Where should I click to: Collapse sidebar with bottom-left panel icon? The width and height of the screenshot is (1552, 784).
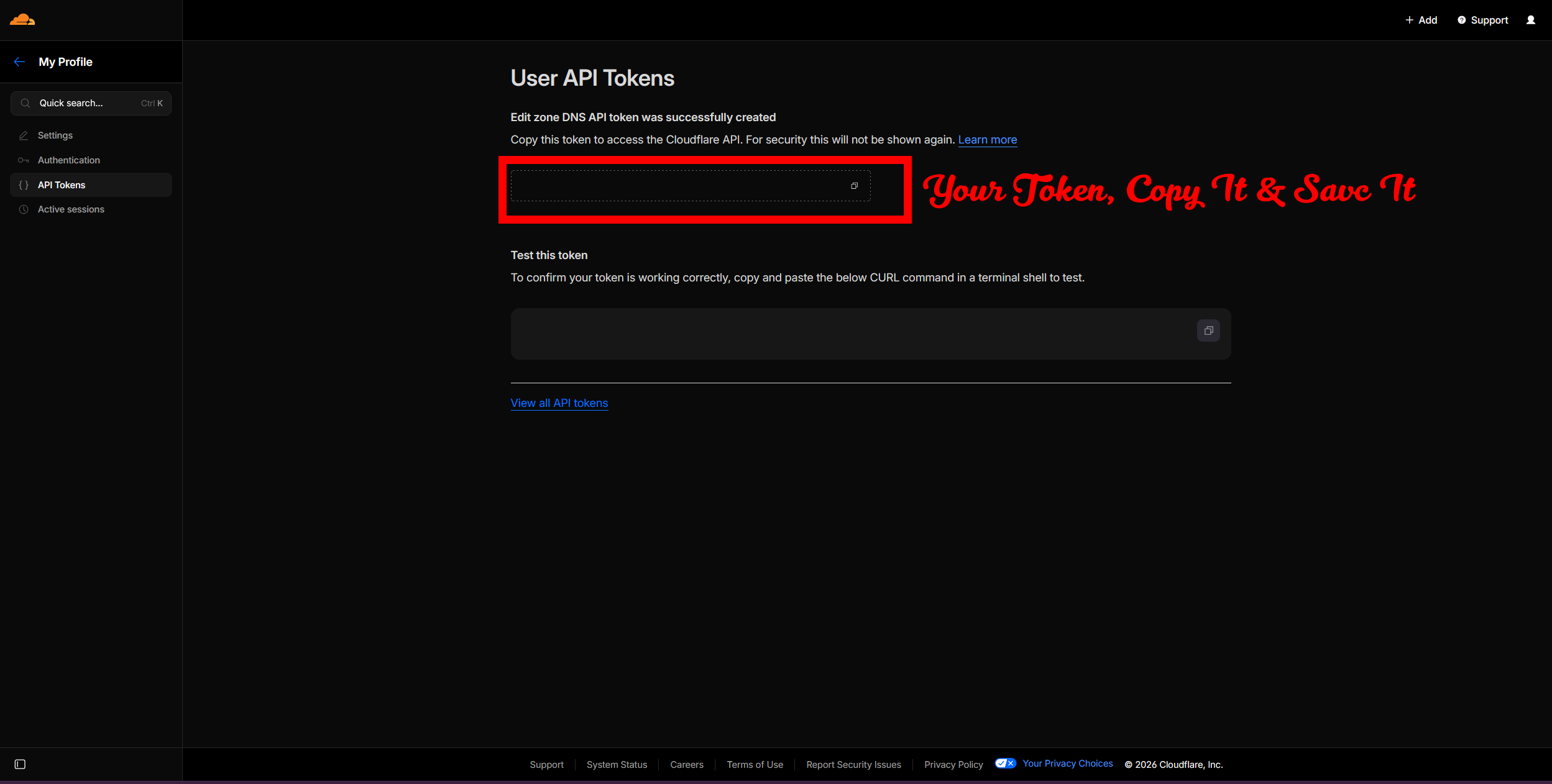point(20,764)
